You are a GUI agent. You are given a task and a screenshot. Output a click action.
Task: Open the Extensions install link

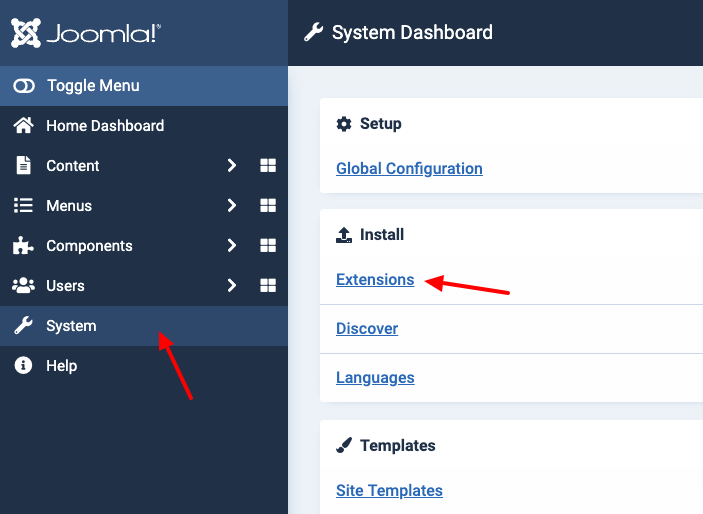(x=375, y=279)
